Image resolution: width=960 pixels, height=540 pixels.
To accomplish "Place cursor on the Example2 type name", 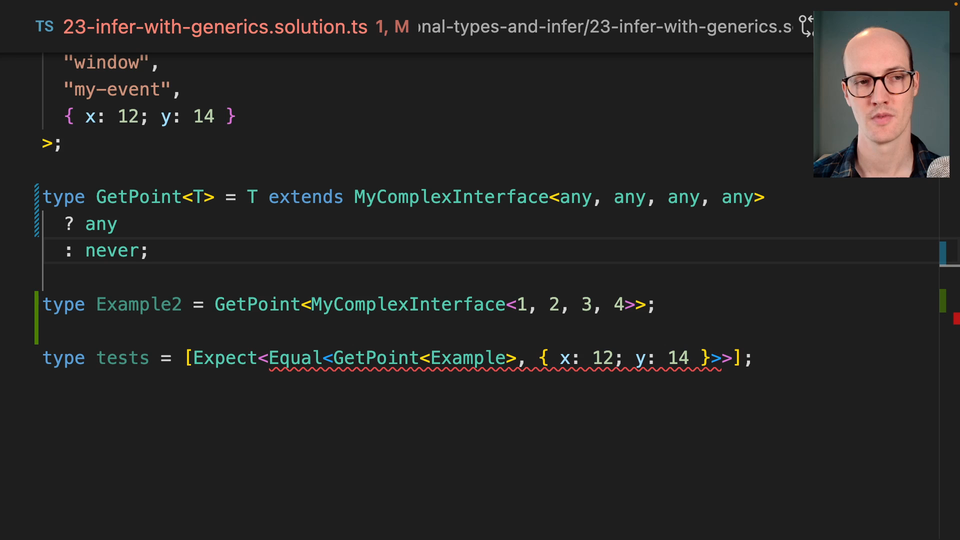I will coord(139,304).
